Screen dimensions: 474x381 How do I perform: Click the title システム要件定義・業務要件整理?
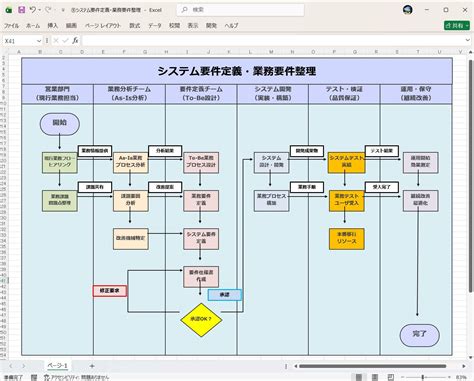coord(237,71)
